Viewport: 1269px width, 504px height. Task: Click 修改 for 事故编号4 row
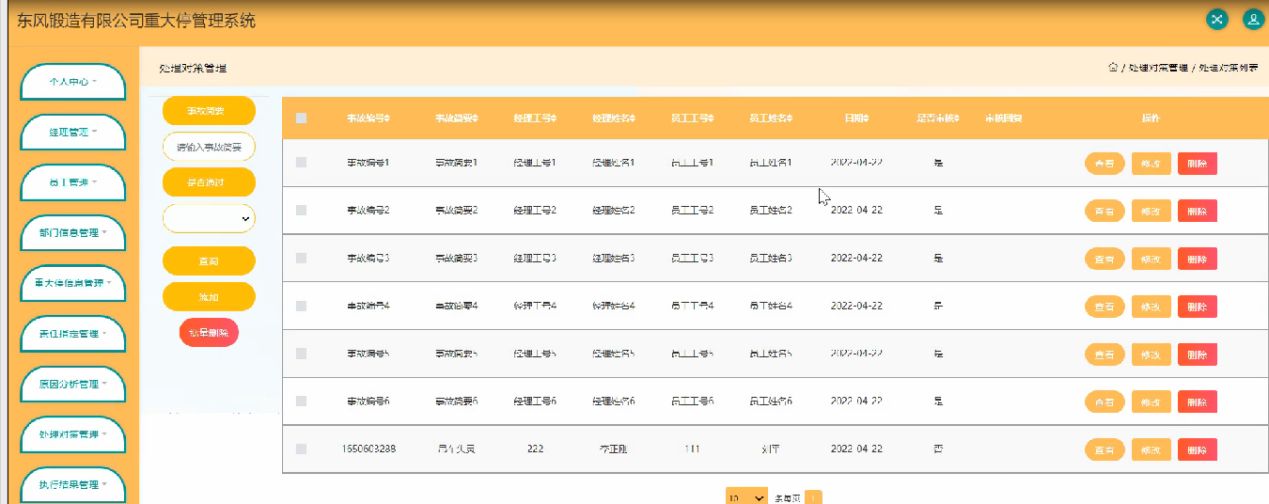click(1150, 306)
